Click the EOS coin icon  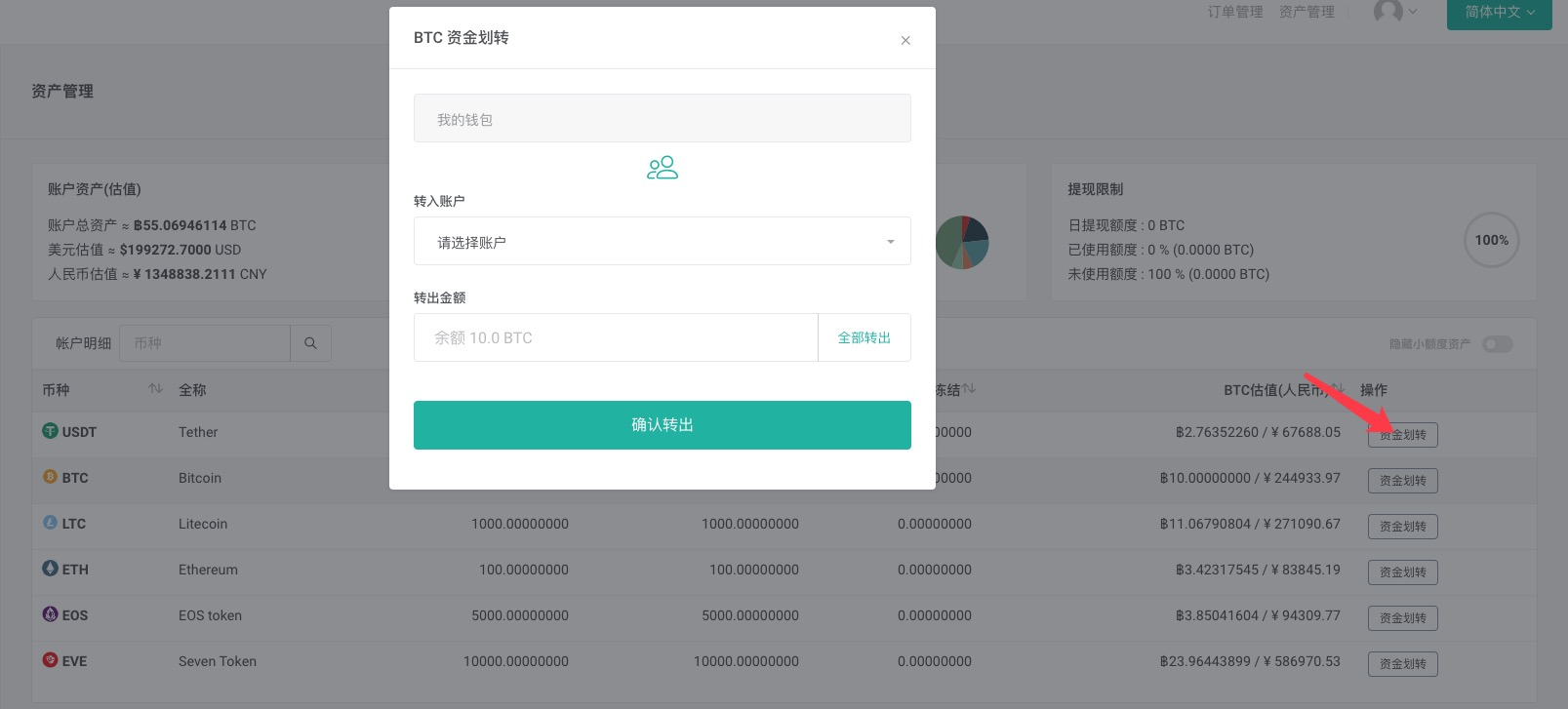[x=50, y=614]
